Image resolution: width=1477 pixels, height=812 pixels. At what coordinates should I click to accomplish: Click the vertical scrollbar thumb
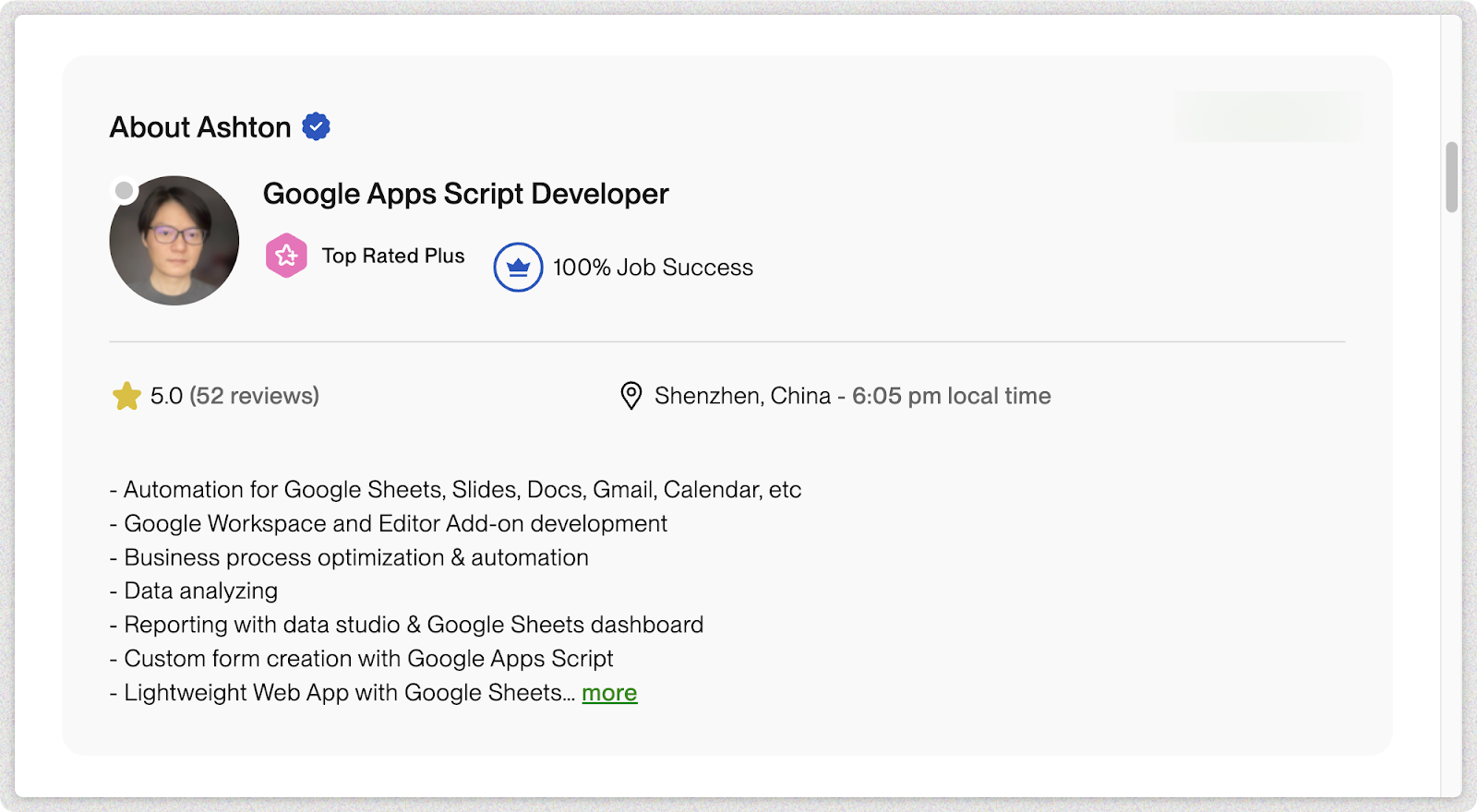1452,177
